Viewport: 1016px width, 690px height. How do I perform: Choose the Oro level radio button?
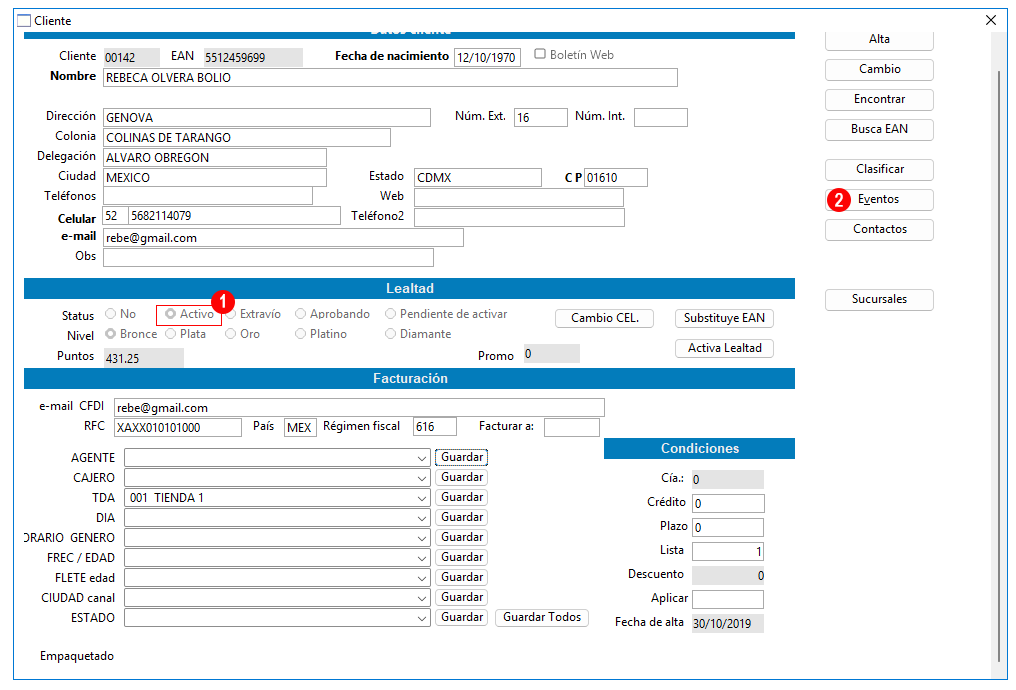[230, 334]
